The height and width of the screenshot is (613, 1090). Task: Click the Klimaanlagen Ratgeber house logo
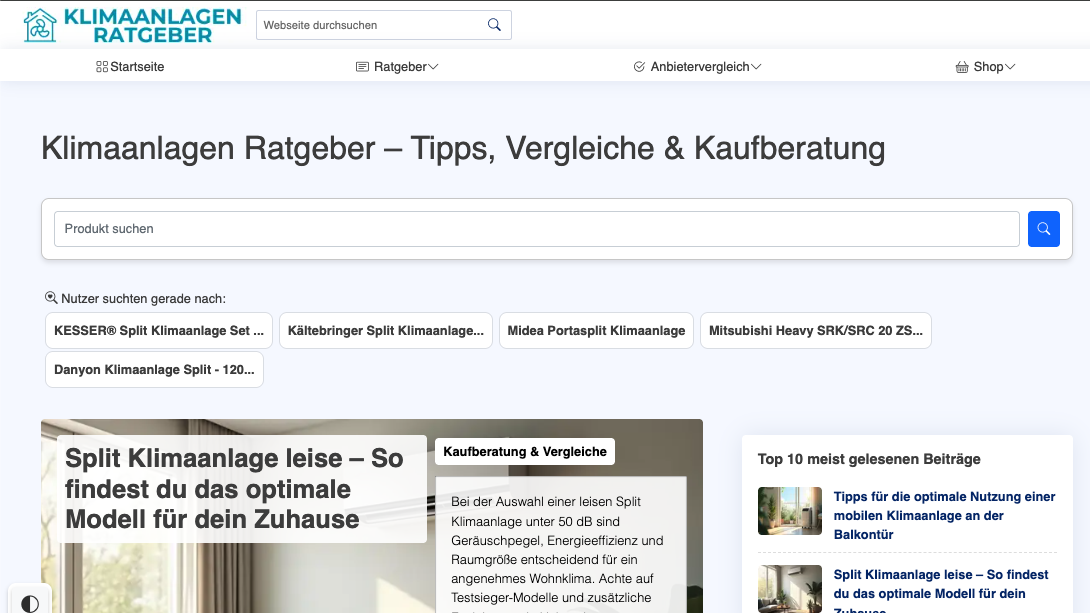pyautogui.click(x=38, y=25)
